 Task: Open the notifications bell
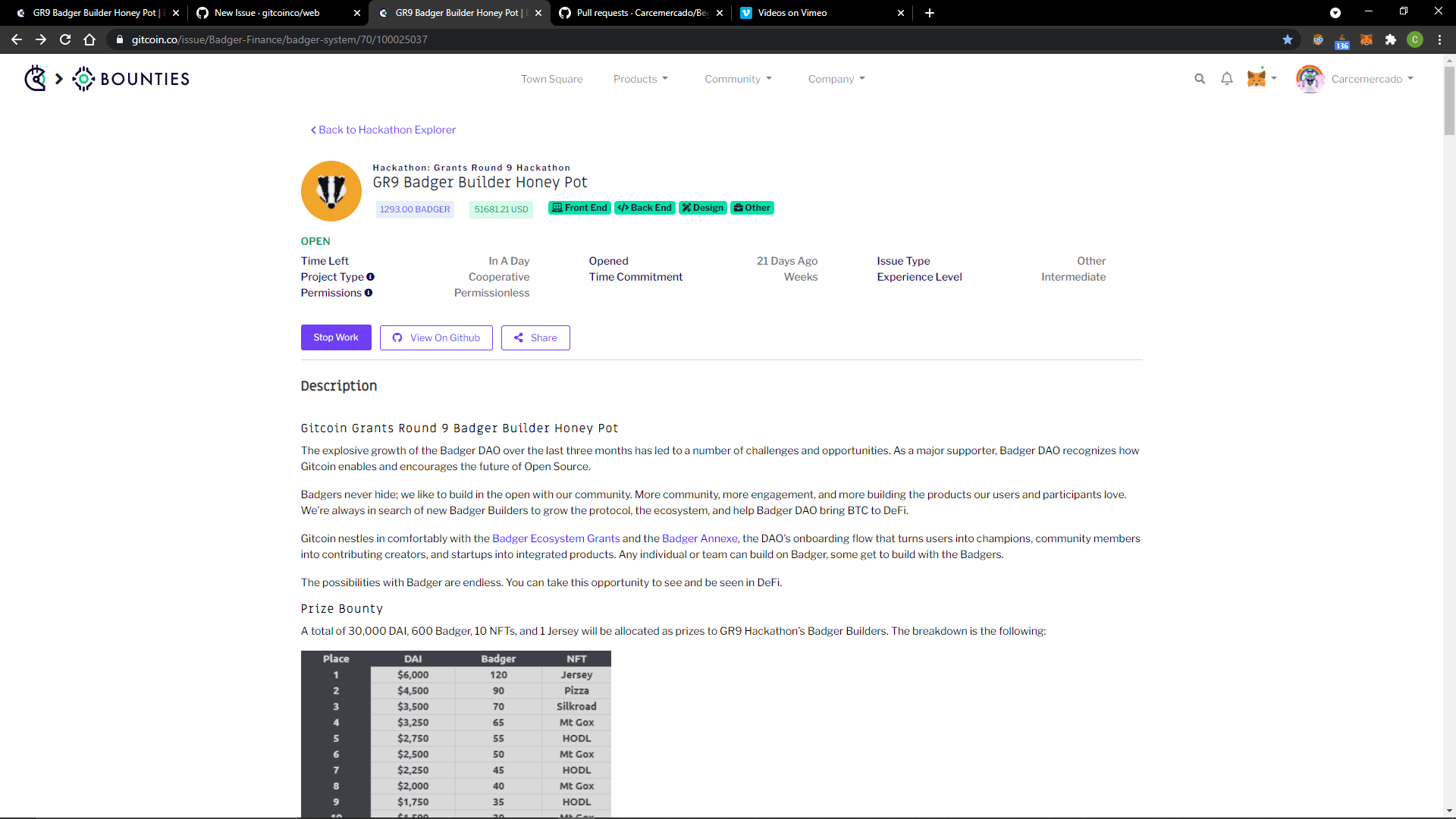(1227, 79)
